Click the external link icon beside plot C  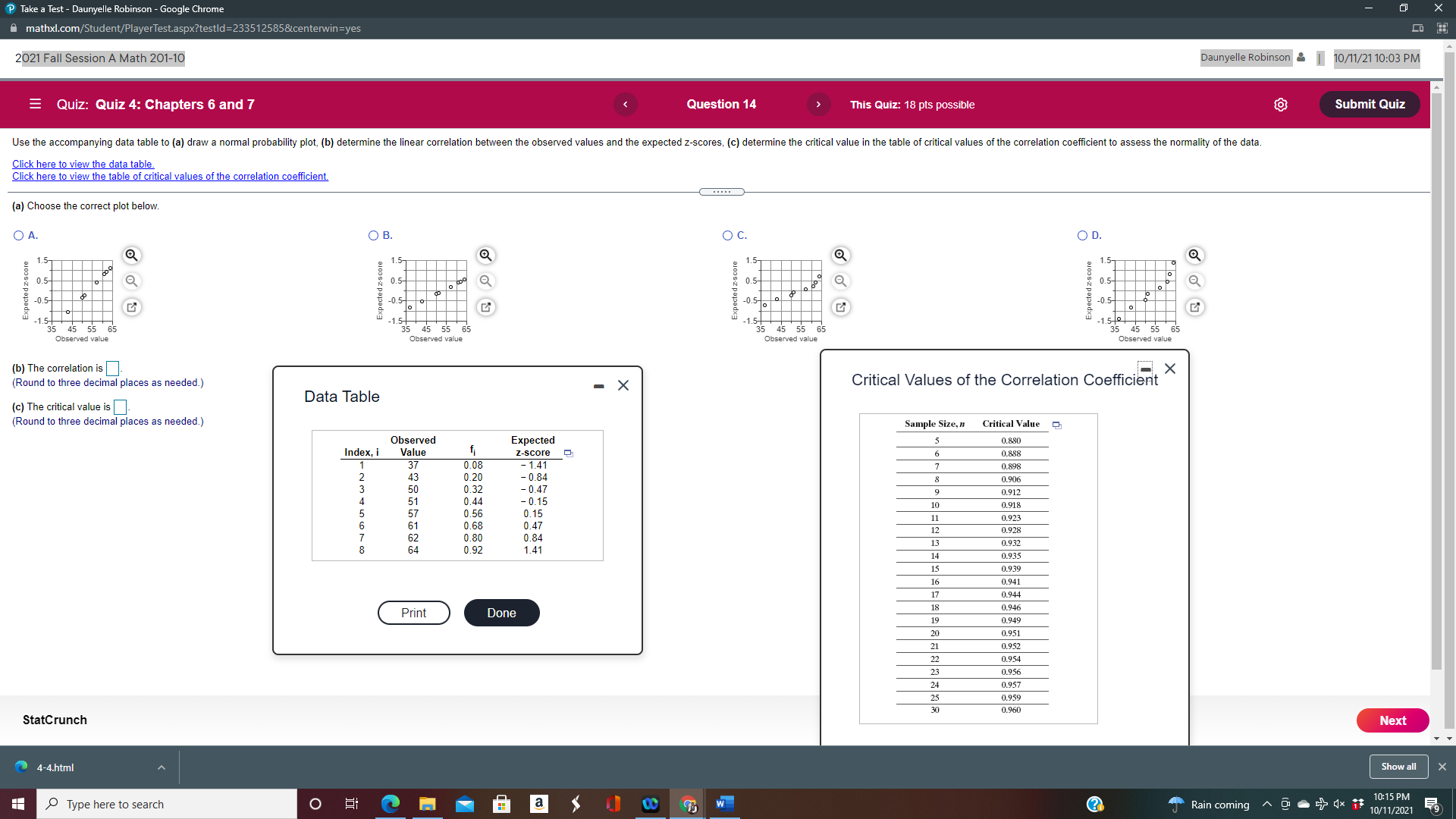click(840, 307)
